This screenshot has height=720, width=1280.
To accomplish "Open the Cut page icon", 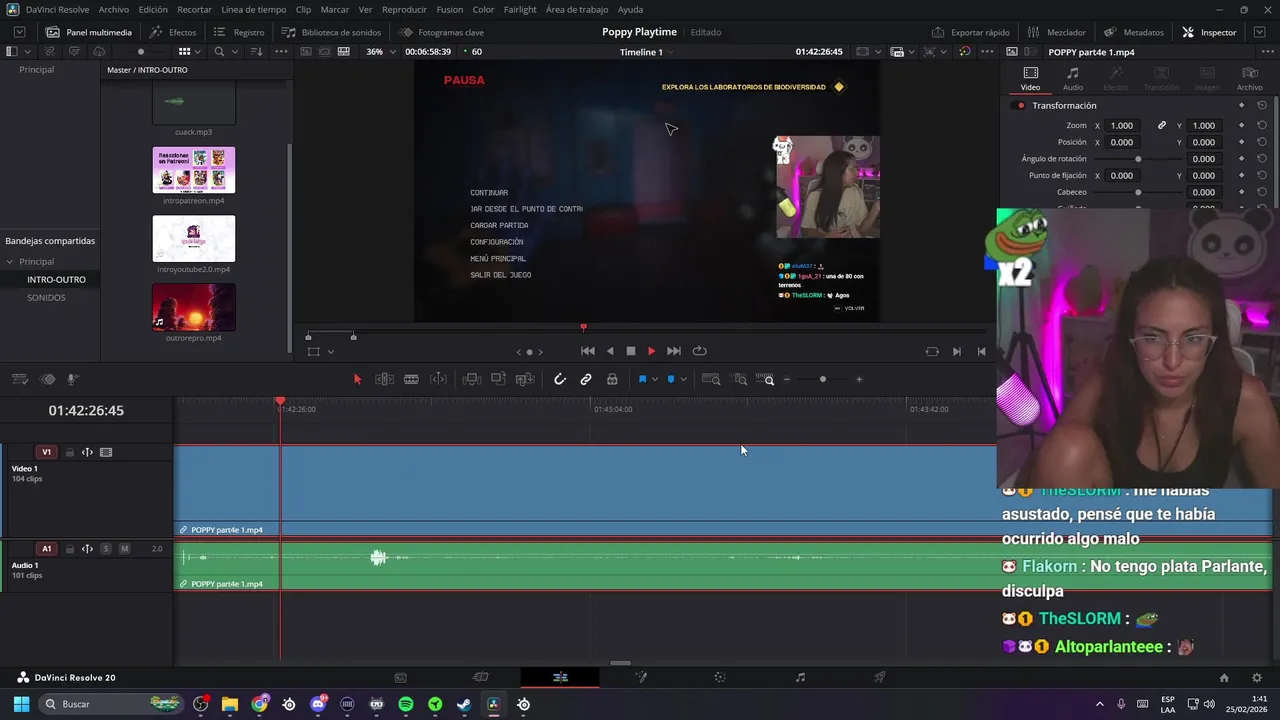I will point(480,677).
